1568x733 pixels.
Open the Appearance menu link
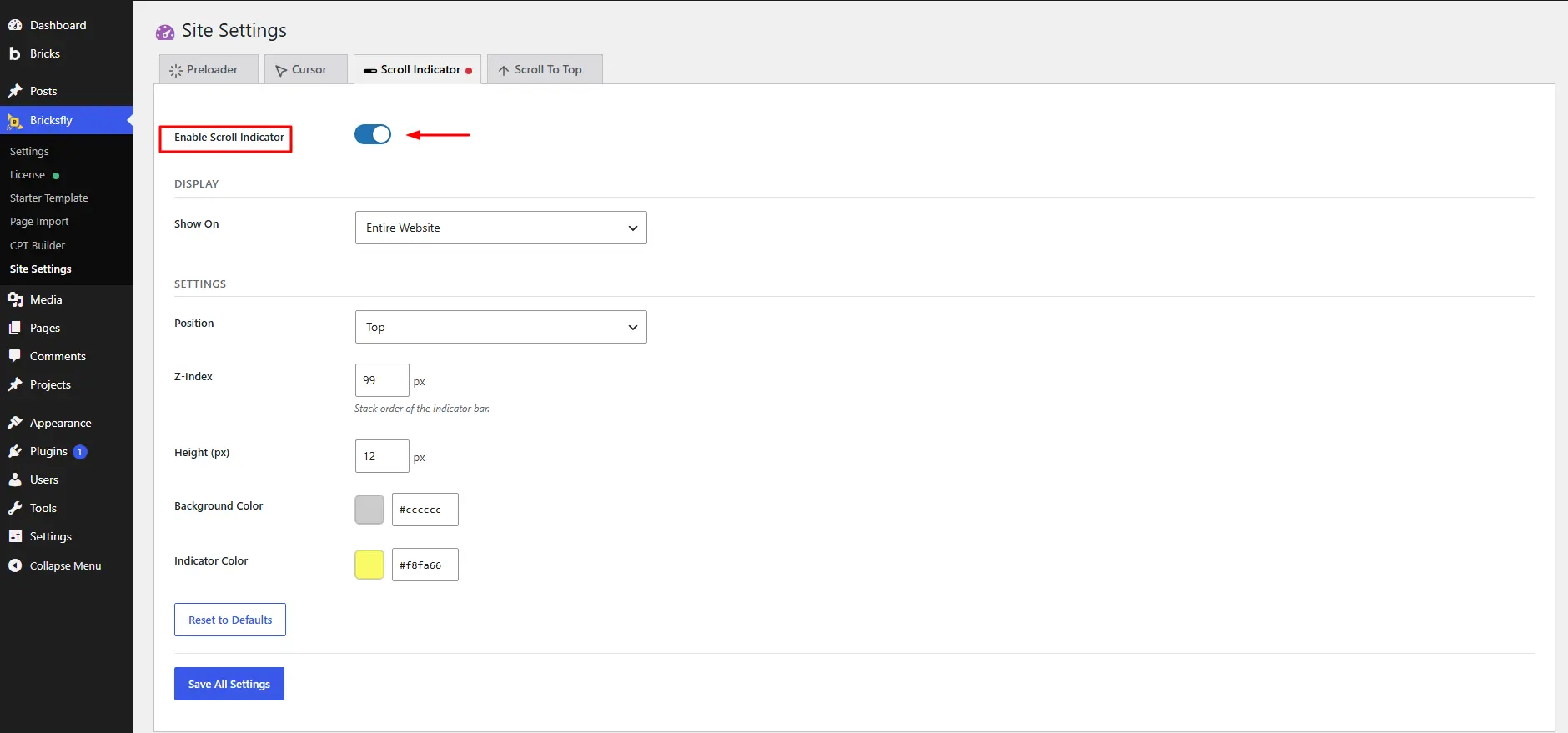61,423
